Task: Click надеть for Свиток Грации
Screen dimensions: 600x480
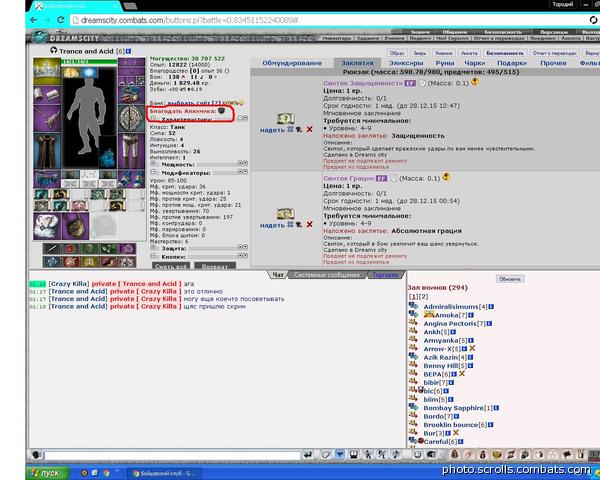Action: pyautogui.click(x=272, y=225)
